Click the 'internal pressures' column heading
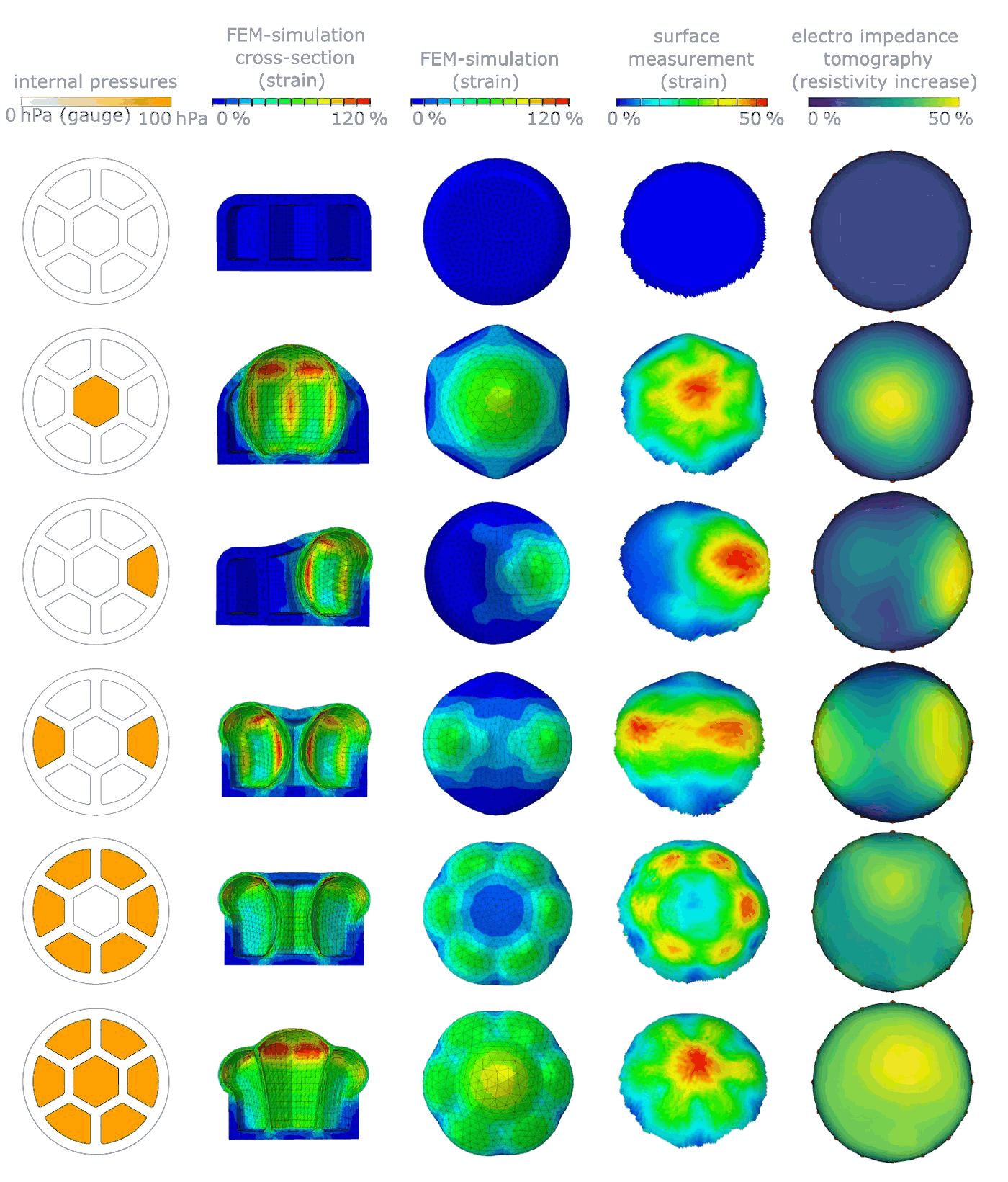The height and width of the screenshot is (1182, 1008). click(95, 81)
